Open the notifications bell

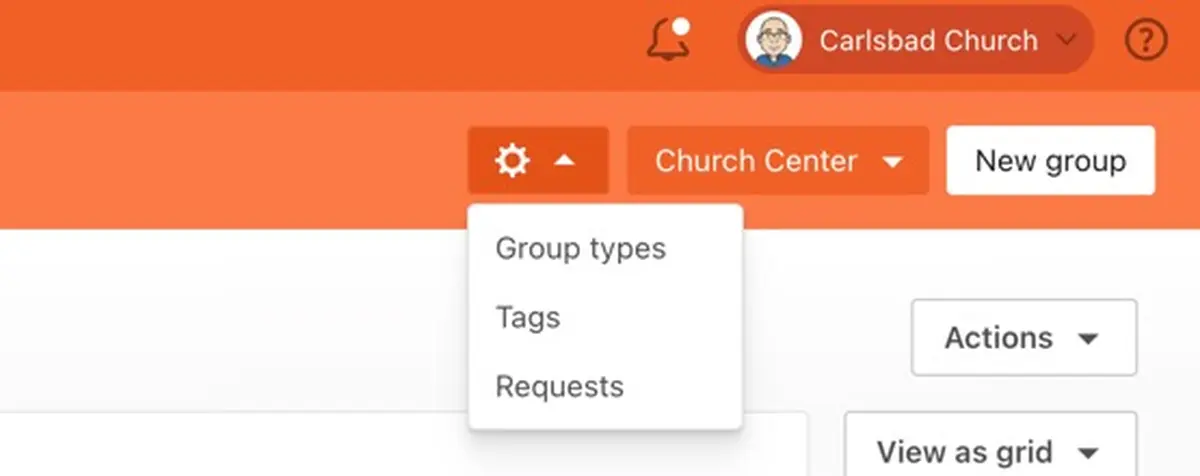click(668, 40)
